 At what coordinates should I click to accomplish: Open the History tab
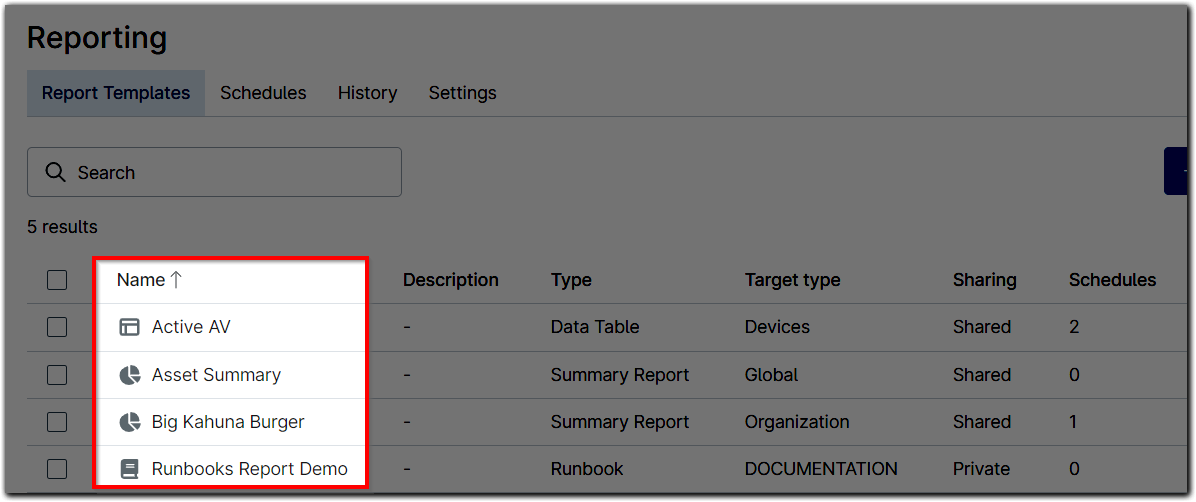click(367, 93)
